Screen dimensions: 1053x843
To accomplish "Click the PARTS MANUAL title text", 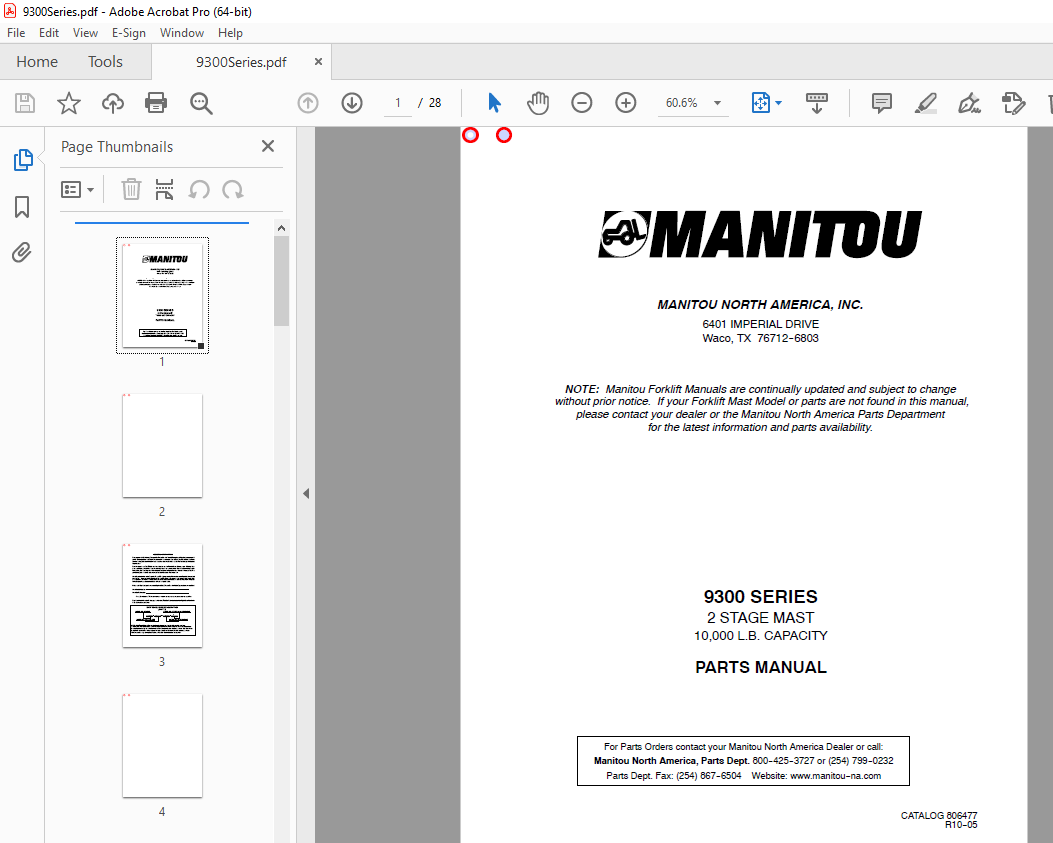I will [760, 667].
